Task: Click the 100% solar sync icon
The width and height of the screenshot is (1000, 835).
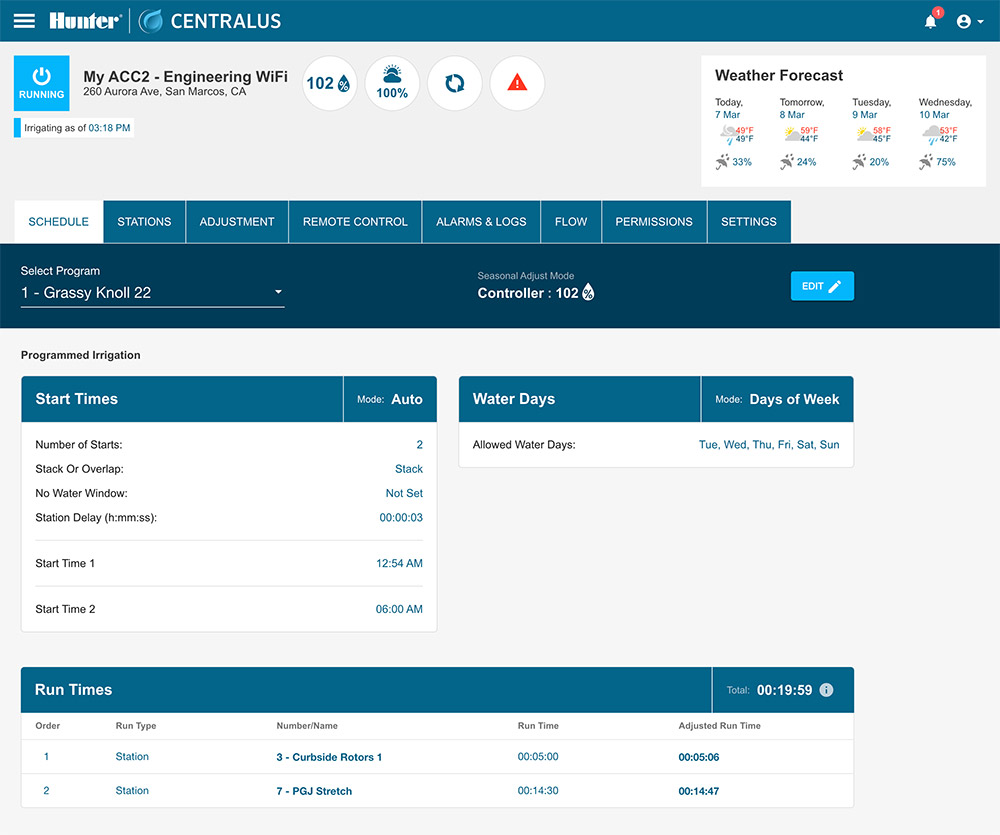Action: pos(392,83)
